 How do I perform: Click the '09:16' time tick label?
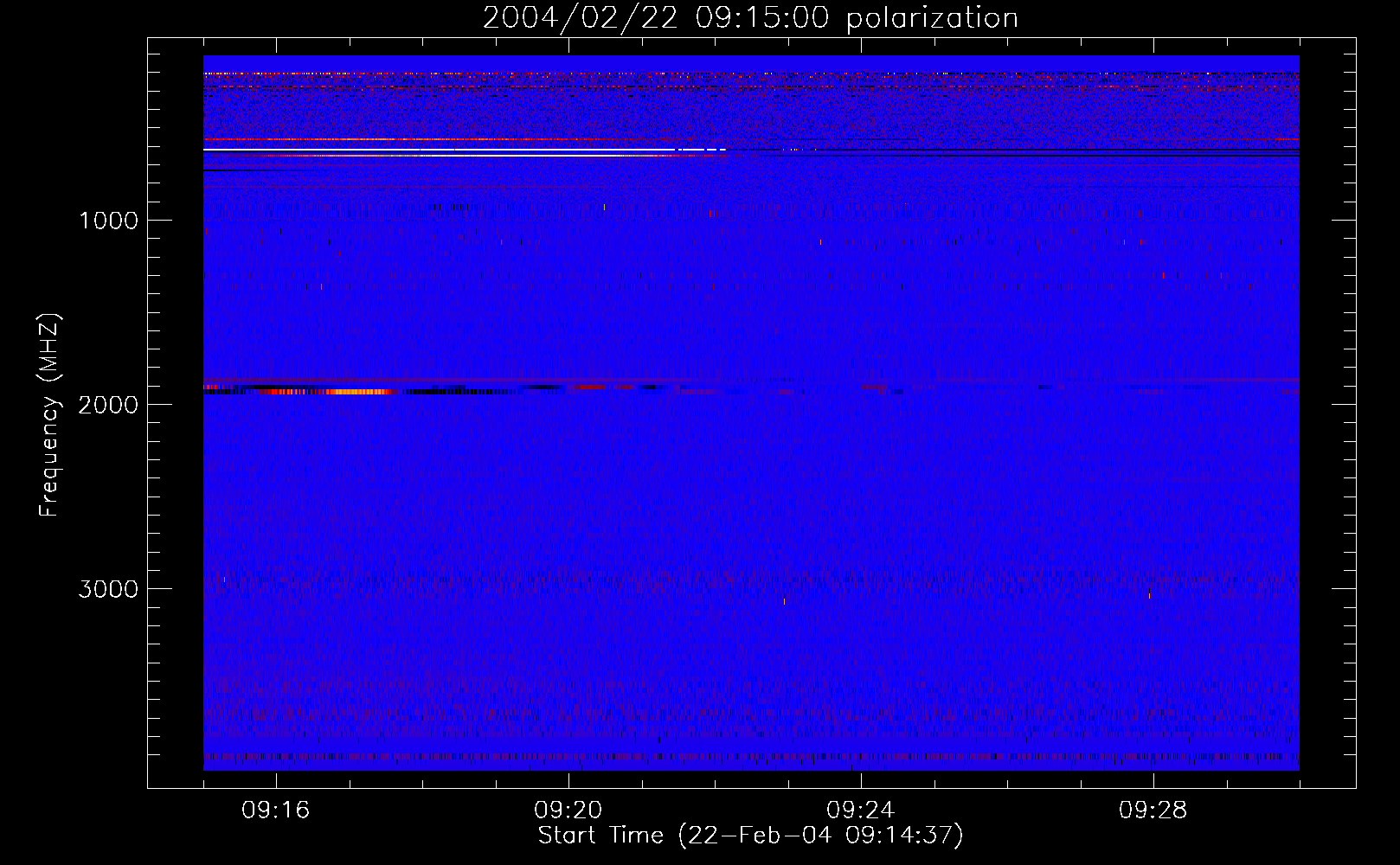point(276,811)
